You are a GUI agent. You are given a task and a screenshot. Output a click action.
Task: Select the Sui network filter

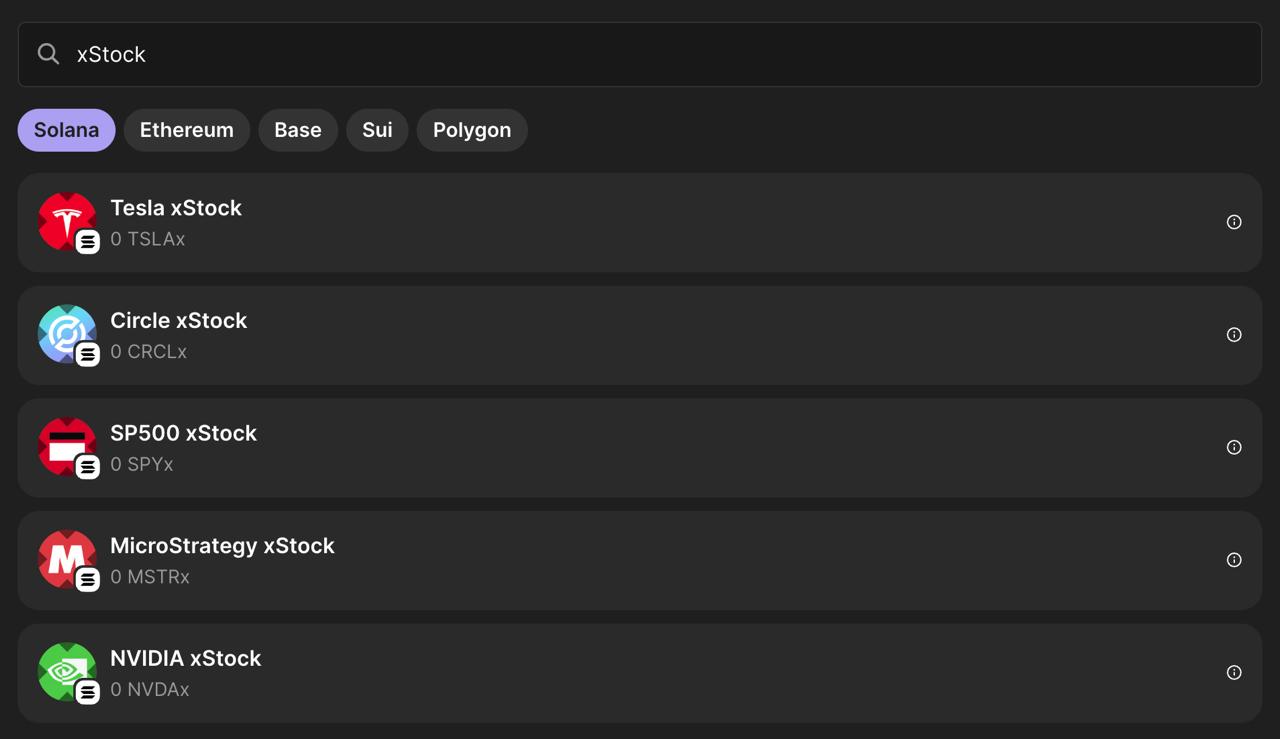click(377, 130)
